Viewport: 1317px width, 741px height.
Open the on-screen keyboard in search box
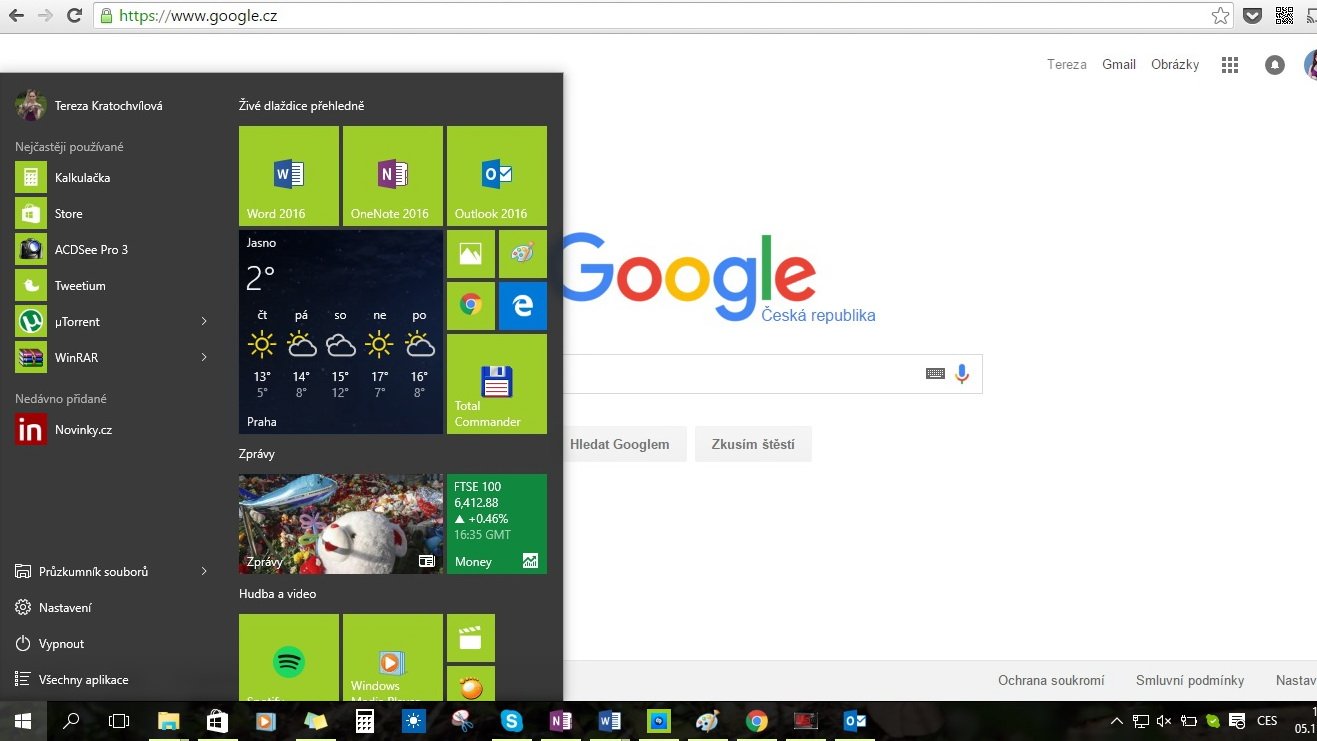[935, 374]
